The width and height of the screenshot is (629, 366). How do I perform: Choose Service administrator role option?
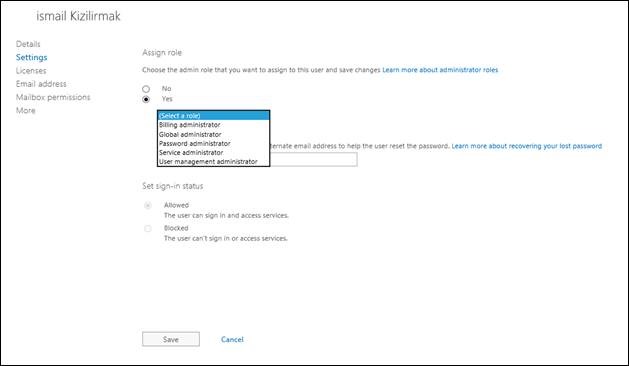pos(213,152)
